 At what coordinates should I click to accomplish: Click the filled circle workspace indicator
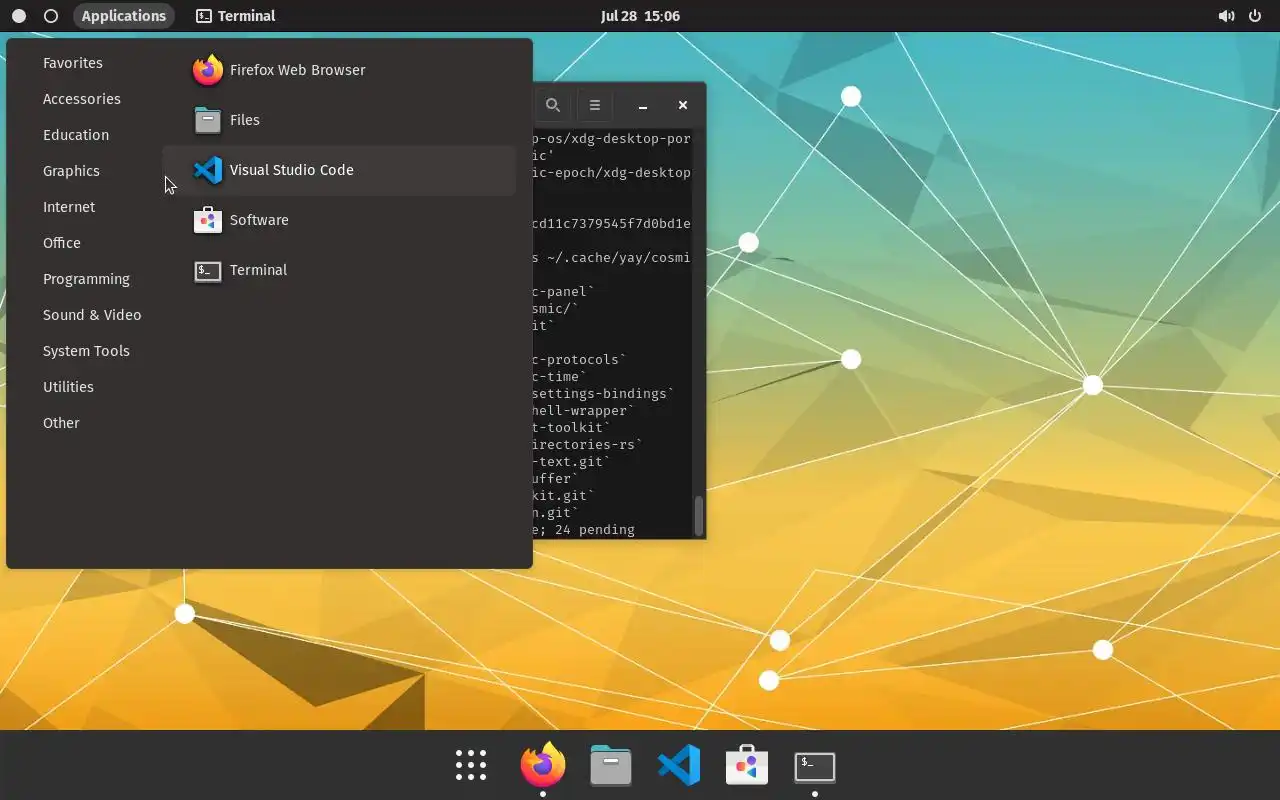19,16
